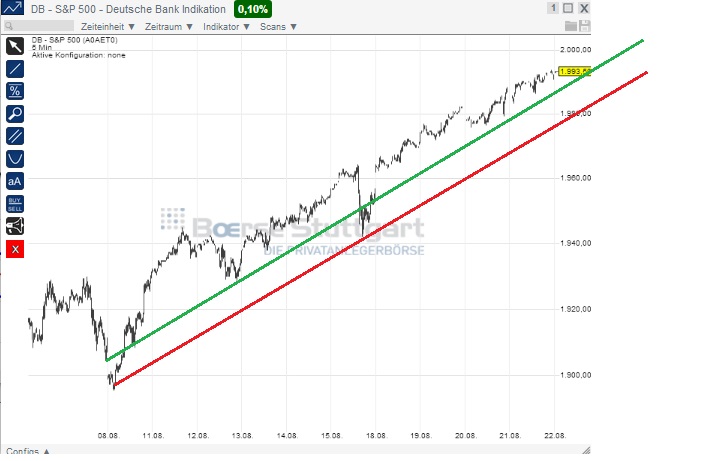Image resolution: width=703 pixels, height=461 pixels.
Task: Click the 13.08. date axis label
Action: point(242,436)
